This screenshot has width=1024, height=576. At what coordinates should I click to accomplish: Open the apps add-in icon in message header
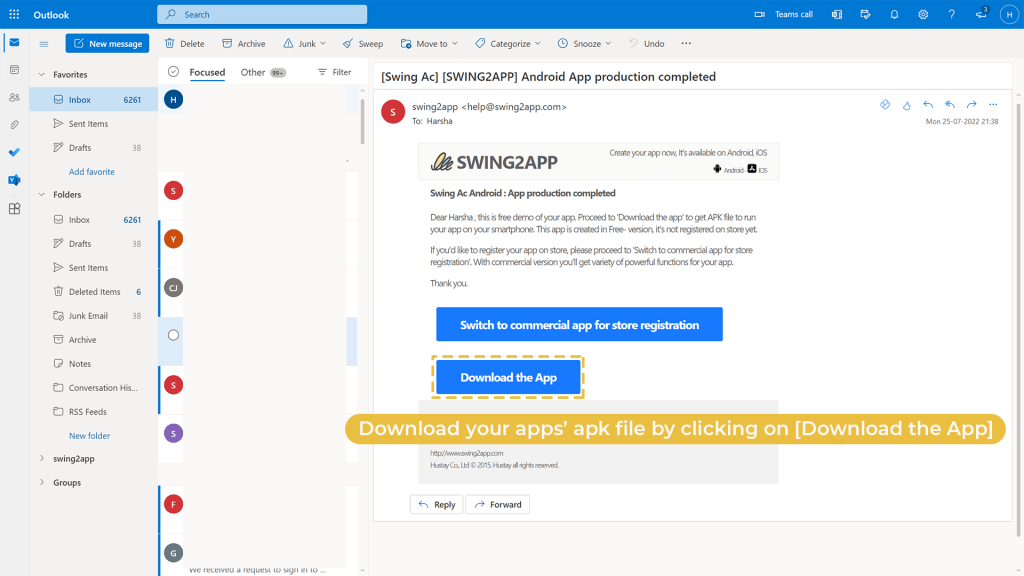(x=885, y=104)
